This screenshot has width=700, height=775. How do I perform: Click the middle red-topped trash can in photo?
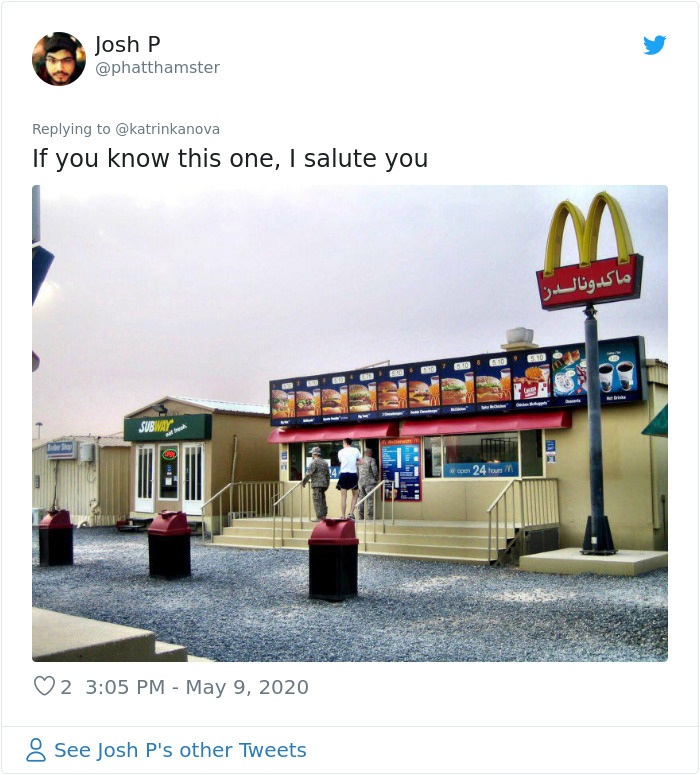pyautogui.click(x=170, y=545)
